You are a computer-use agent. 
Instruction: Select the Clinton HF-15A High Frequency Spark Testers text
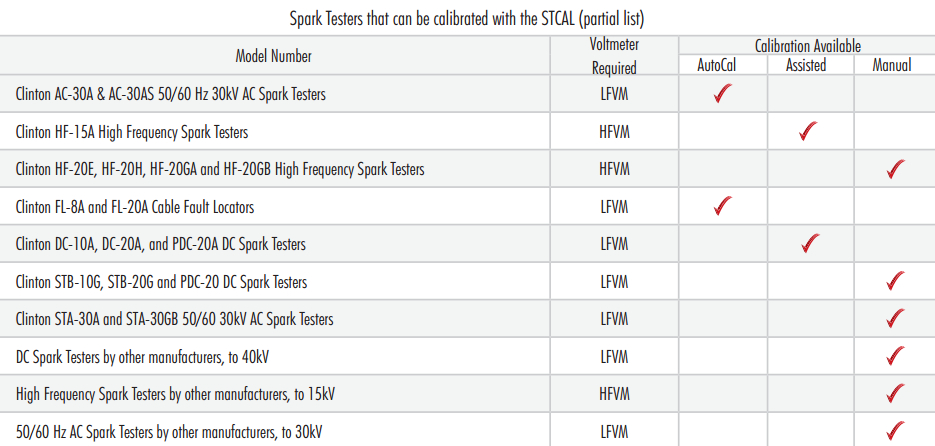(132, 132)
